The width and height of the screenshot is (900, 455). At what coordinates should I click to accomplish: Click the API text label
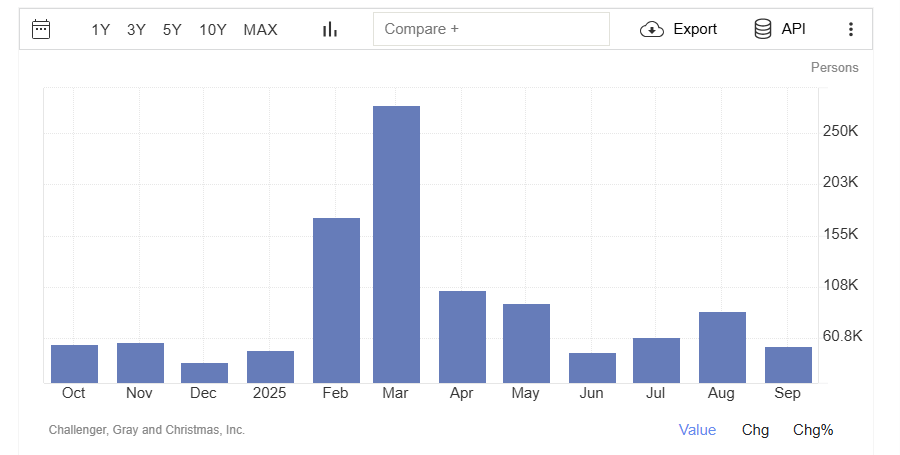[x=794, y=29]
